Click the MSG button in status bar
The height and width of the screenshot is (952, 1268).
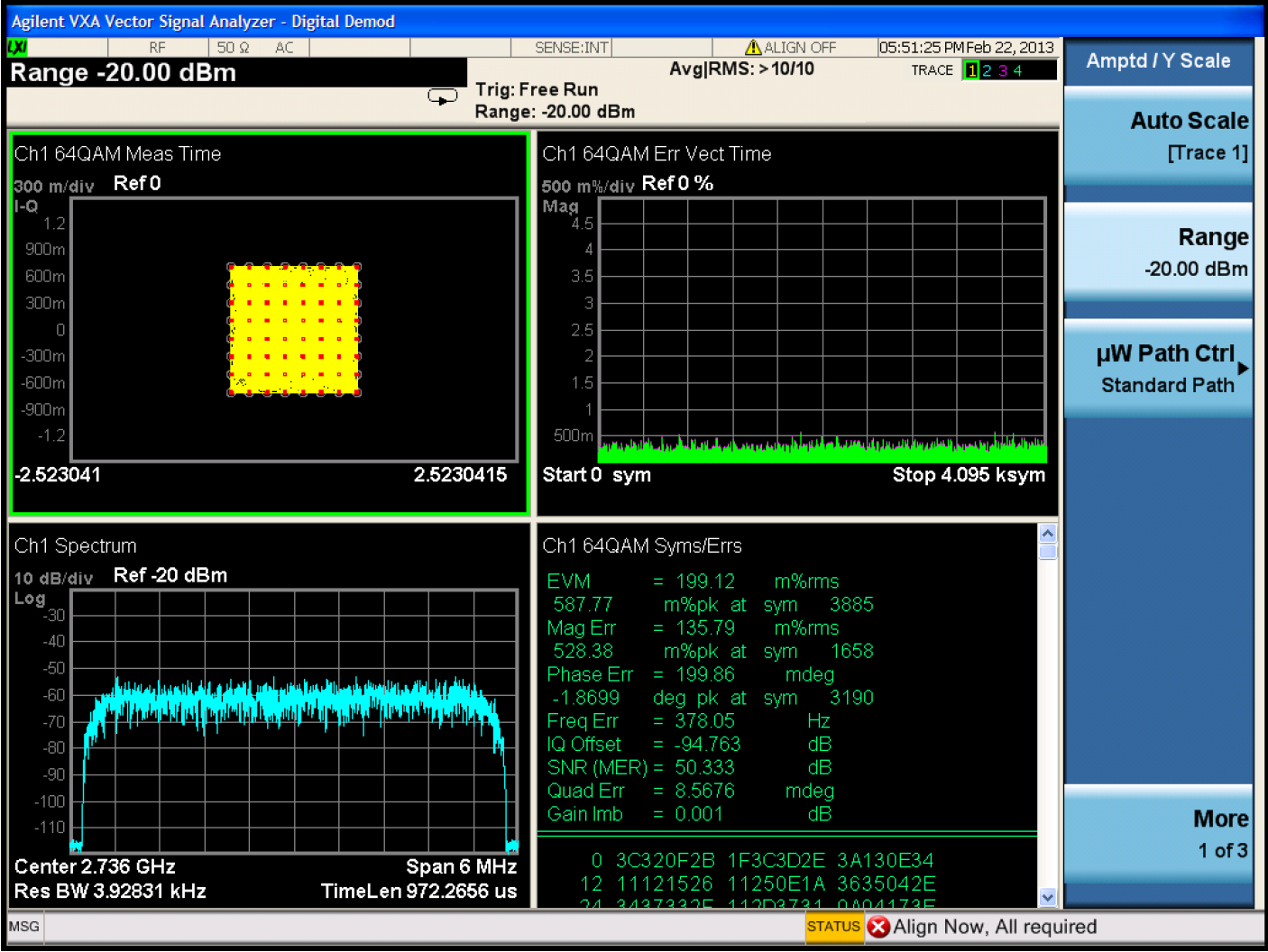[24, 927]
